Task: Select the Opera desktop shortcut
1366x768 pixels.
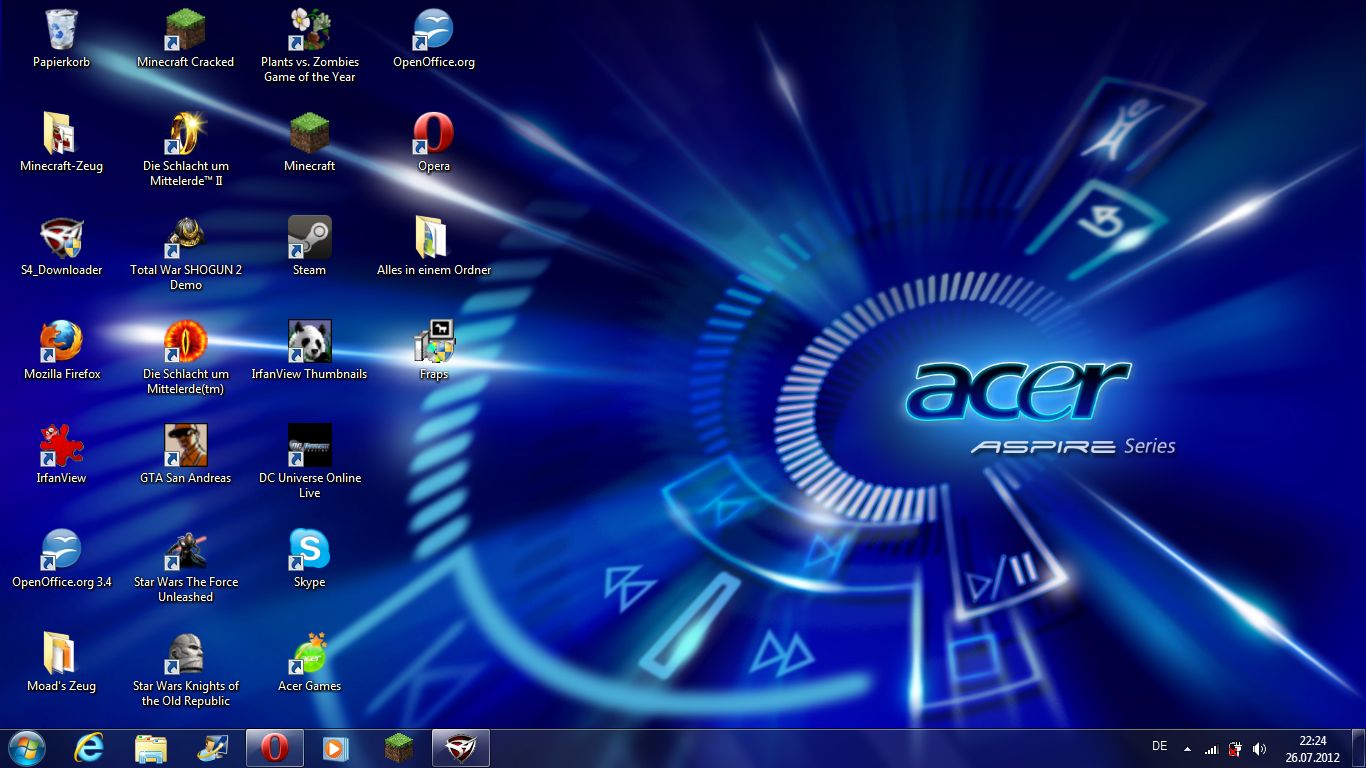Action: pyautogui.click(x=433, y=134)
